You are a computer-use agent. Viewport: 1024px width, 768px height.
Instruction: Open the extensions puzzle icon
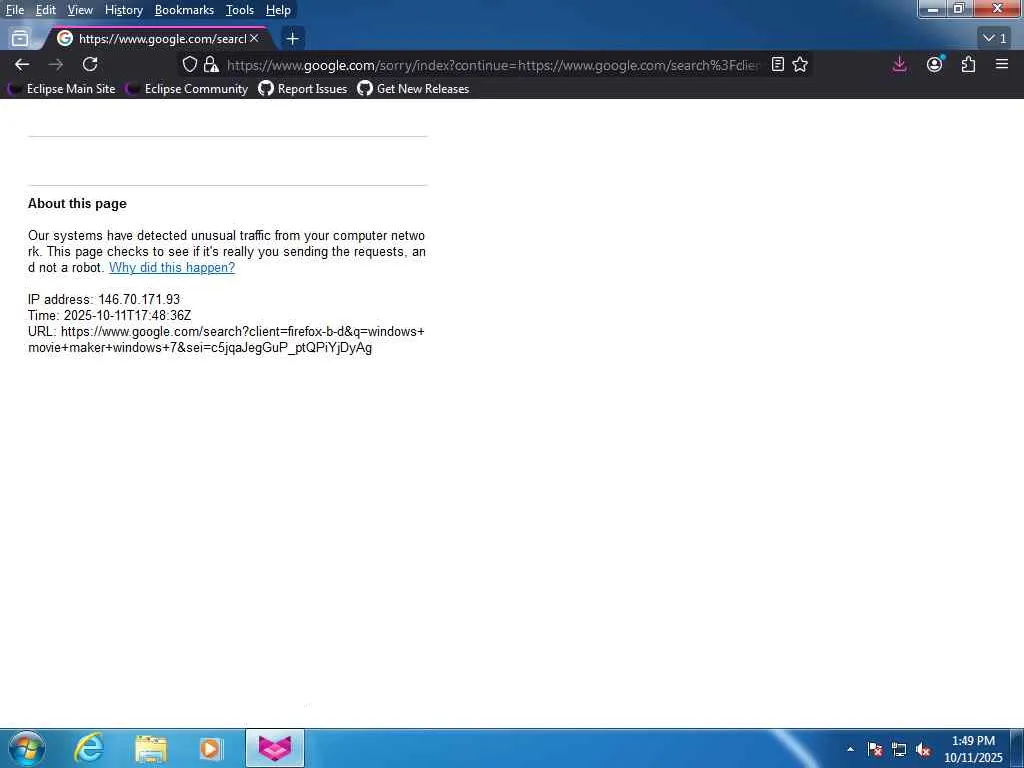click(x=968, y=64)
